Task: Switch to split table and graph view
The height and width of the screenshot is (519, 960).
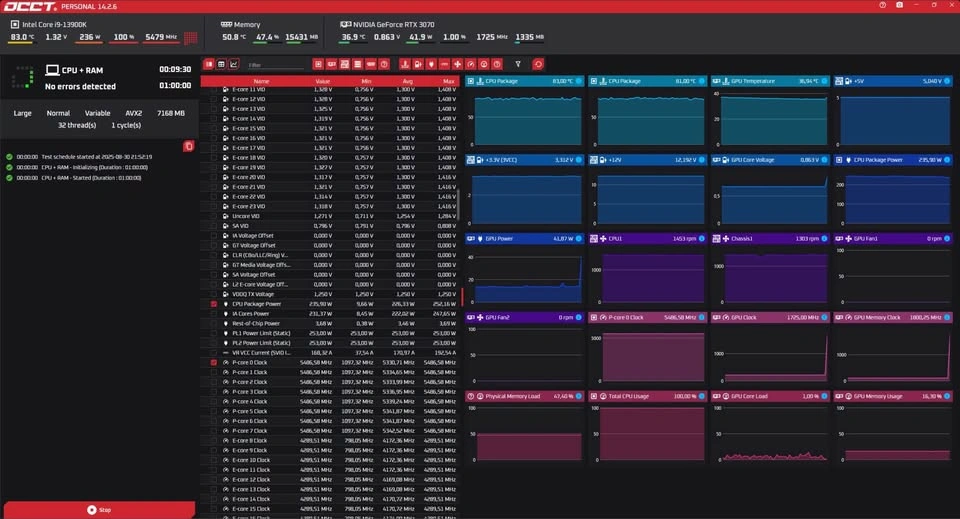Action: [x=209, y=64]
